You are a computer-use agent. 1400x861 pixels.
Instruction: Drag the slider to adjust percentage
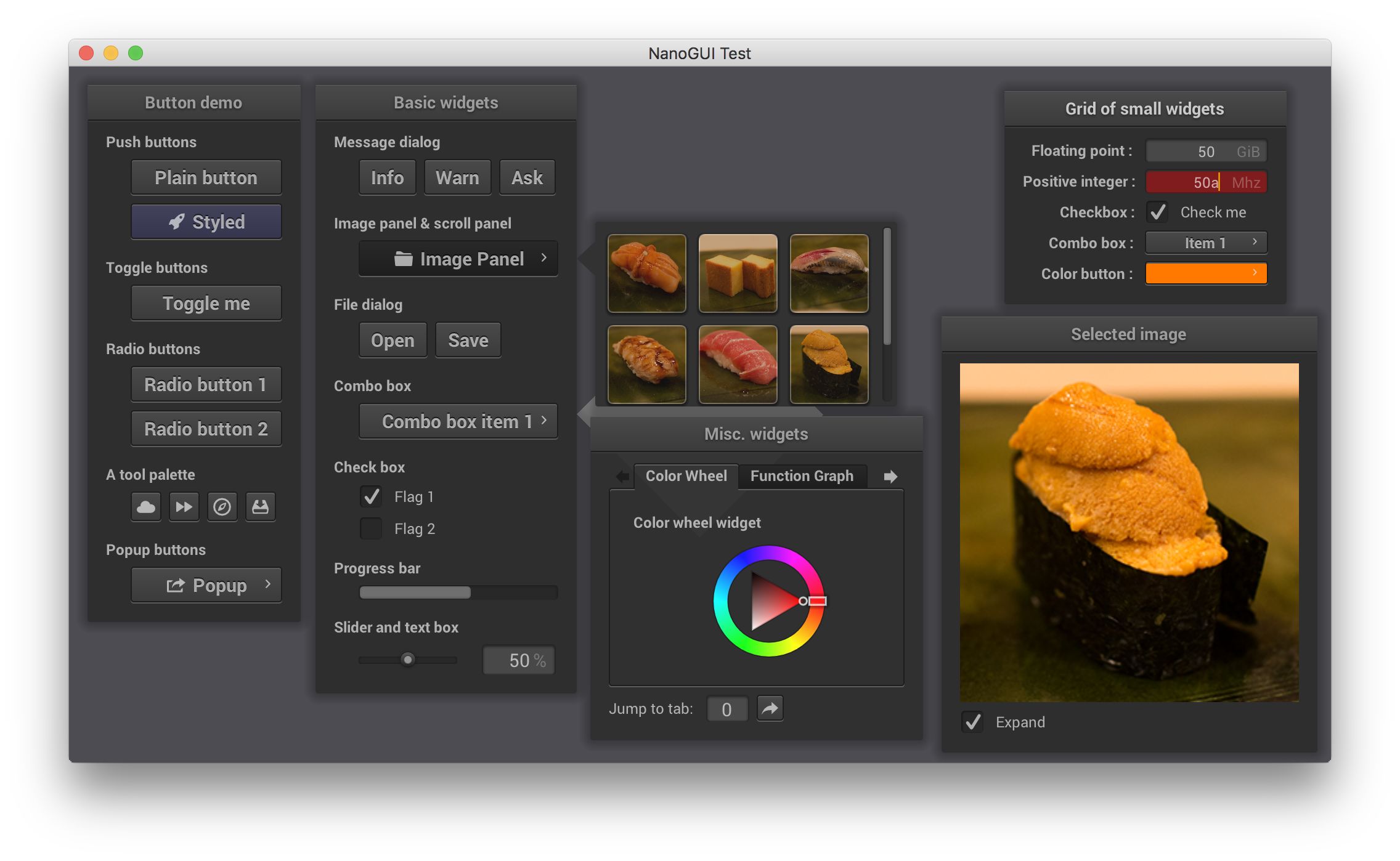click(x=408, y=659)
